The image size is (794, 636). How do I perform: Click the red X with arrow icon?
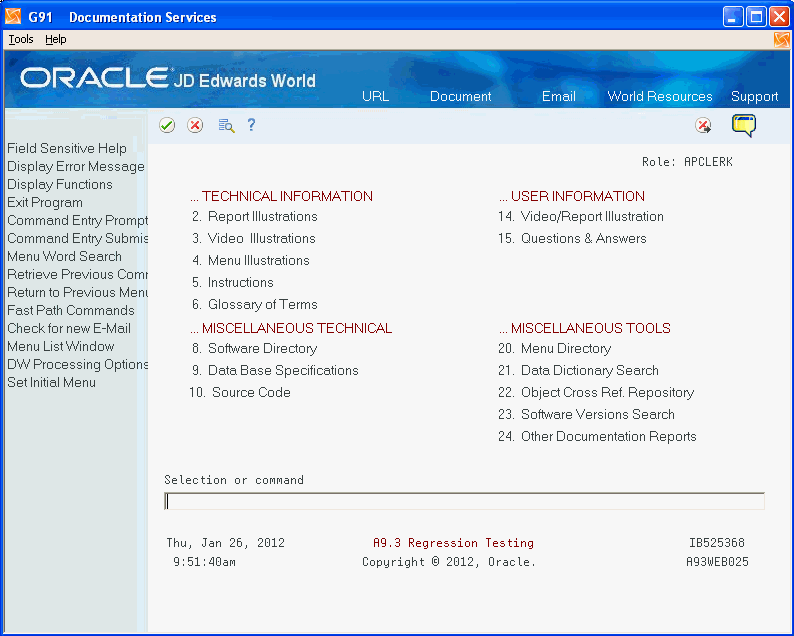[703, 125]
